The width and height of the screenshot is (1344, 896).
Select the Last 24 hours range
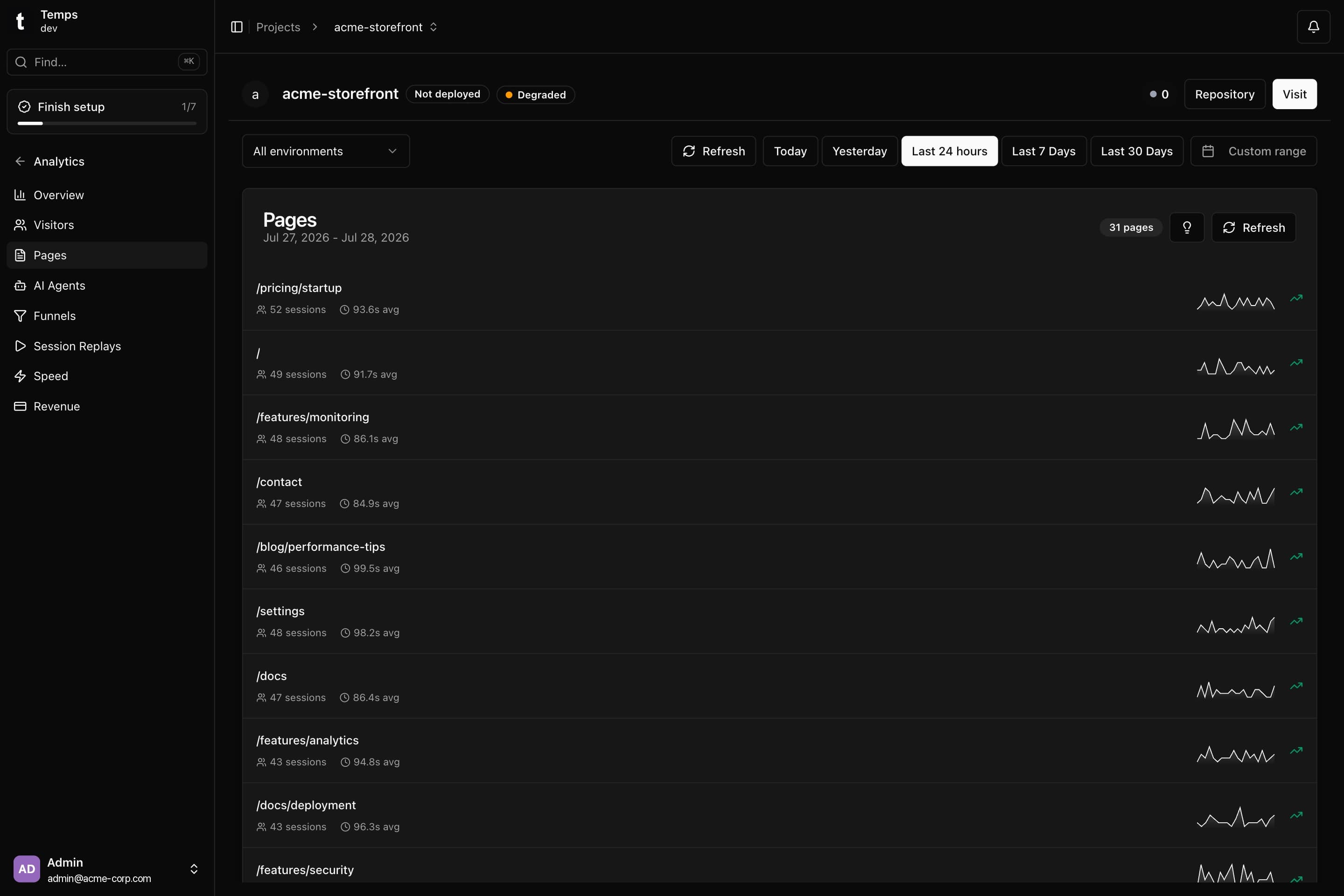click(x=949, y=151)
